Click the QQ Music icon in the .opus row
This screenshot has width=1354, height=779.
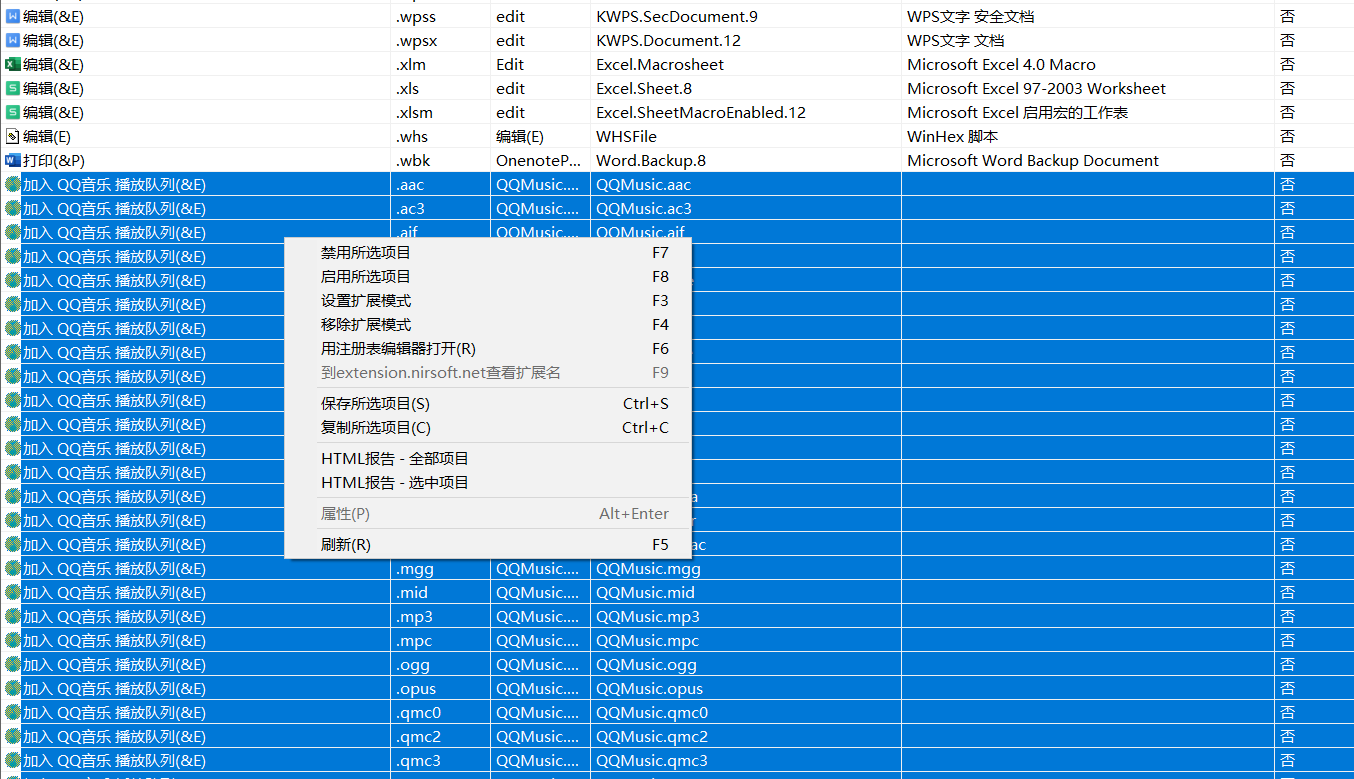pos(12,688)
